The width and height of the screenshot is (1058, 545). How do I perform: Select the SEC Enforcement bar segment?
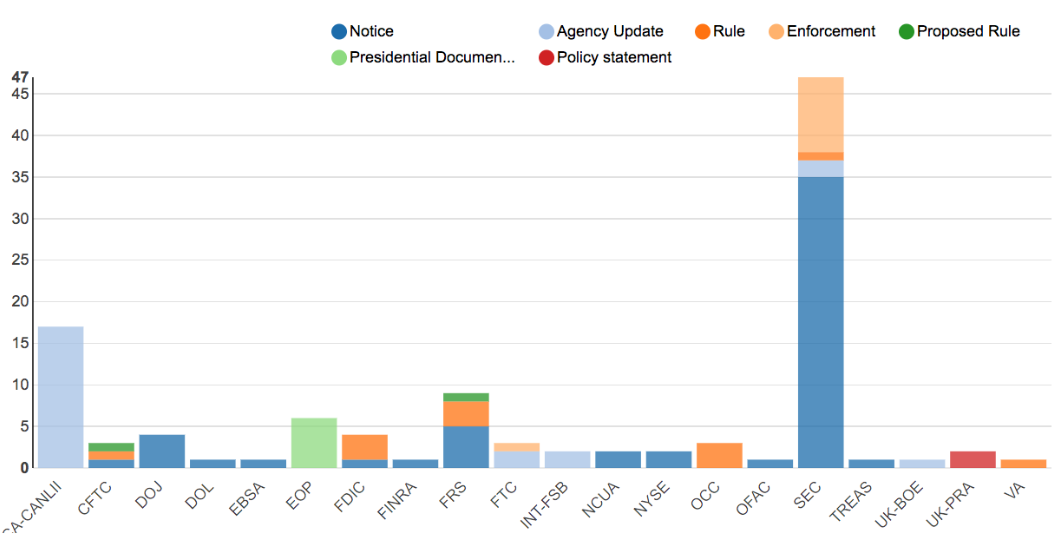point(820,115)
